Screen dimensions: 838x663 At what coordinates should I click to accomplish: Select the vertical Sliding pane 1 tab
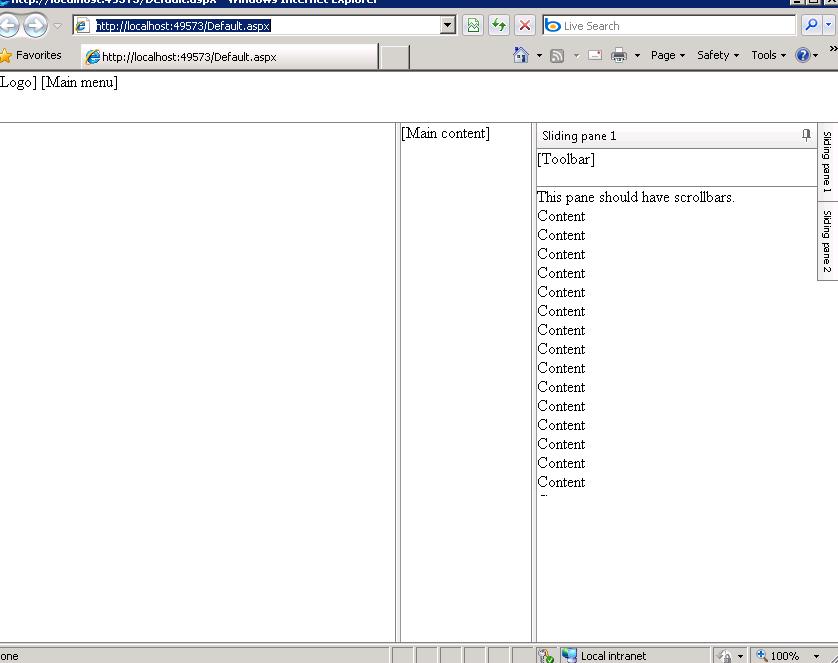[x=827, y=161]
